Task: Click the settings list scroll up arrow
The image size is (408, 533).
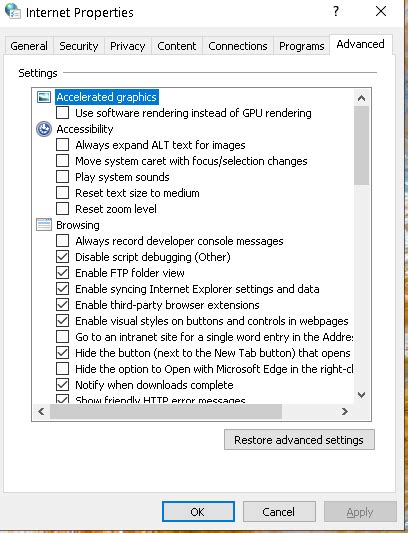Action: coord(361,99)
